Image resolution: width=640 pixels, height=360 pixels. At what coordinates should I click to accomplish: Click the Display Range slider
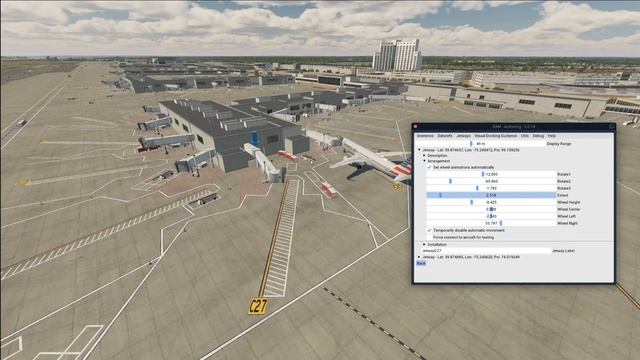(x=480, y=144)
